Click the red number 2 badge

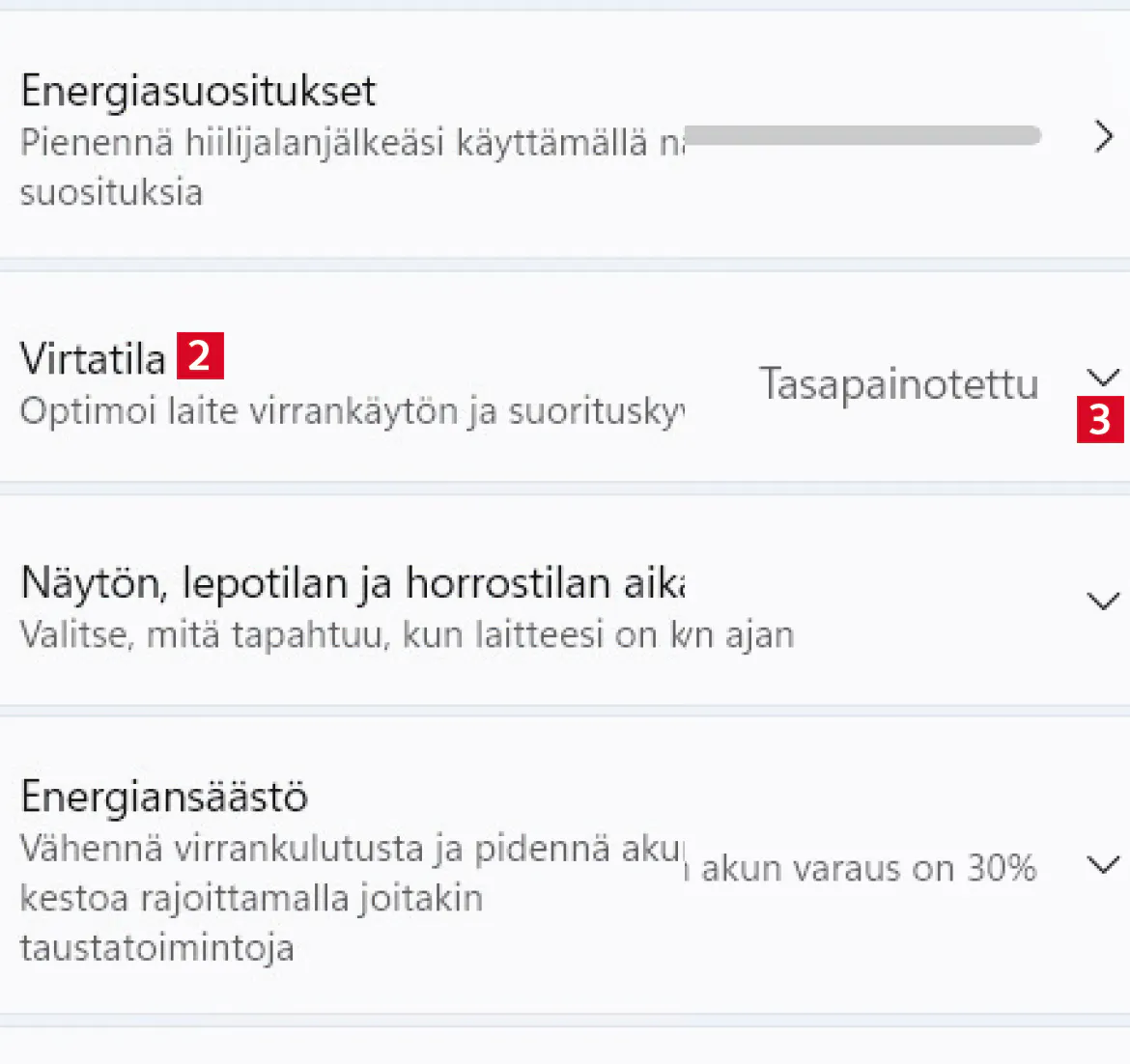point(200,355)
